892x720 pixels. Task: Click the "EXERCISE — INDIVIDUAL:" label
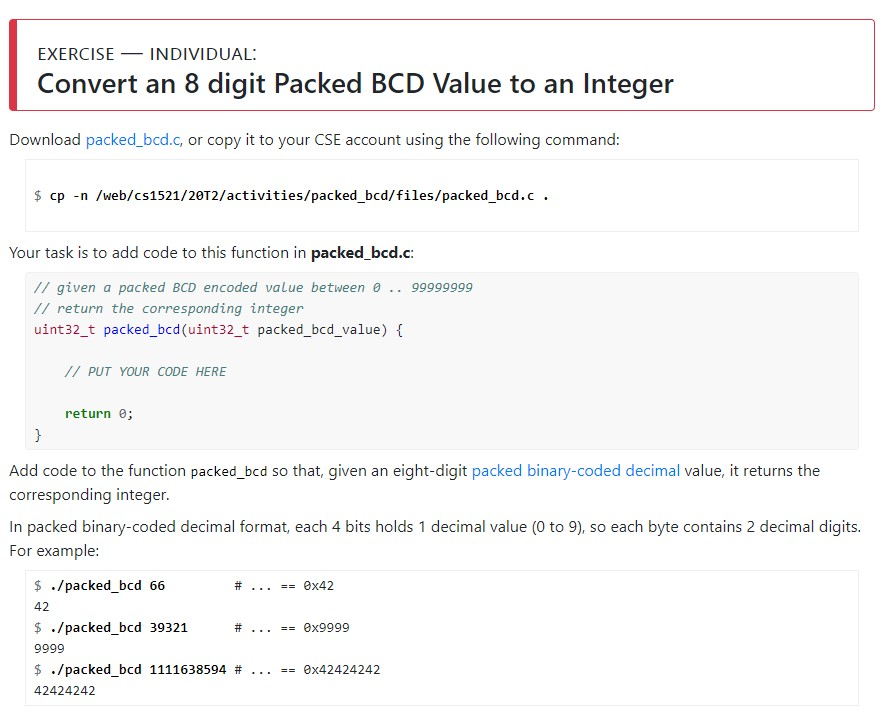[x=147, y=54]
